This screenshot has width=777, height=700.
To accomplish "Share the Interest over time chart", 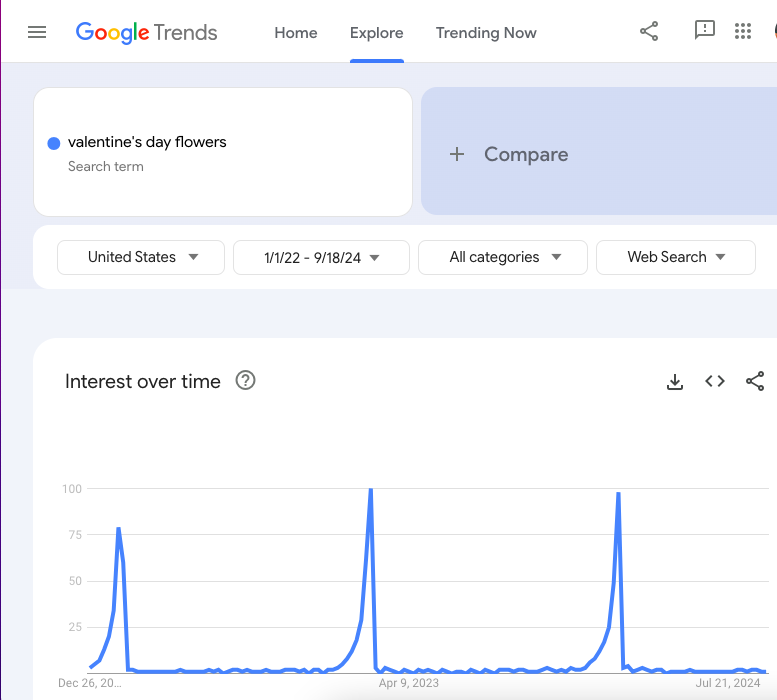I will (755, 381).
